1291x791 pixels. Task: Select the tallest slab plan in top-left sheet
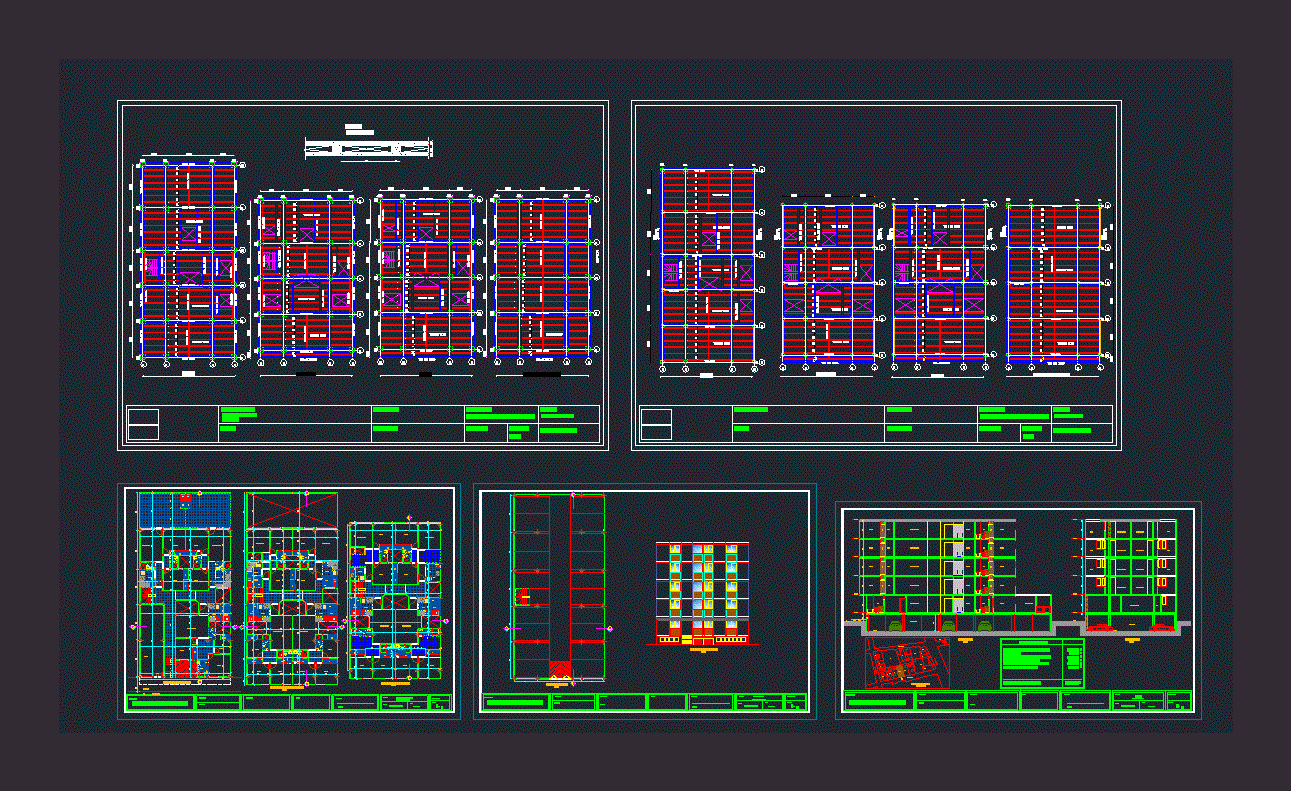(188, 263)
